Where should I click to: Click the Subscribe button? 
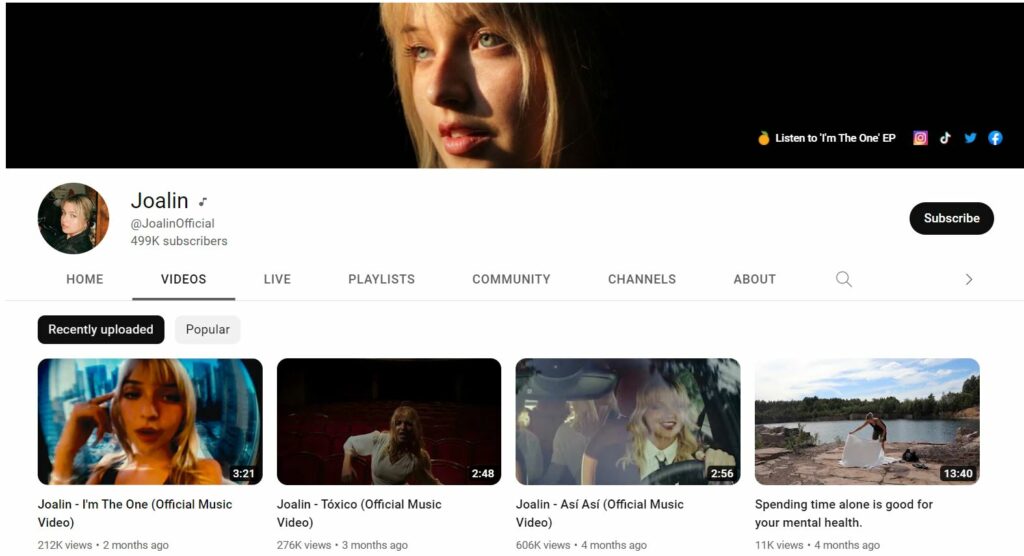[952, 218]
